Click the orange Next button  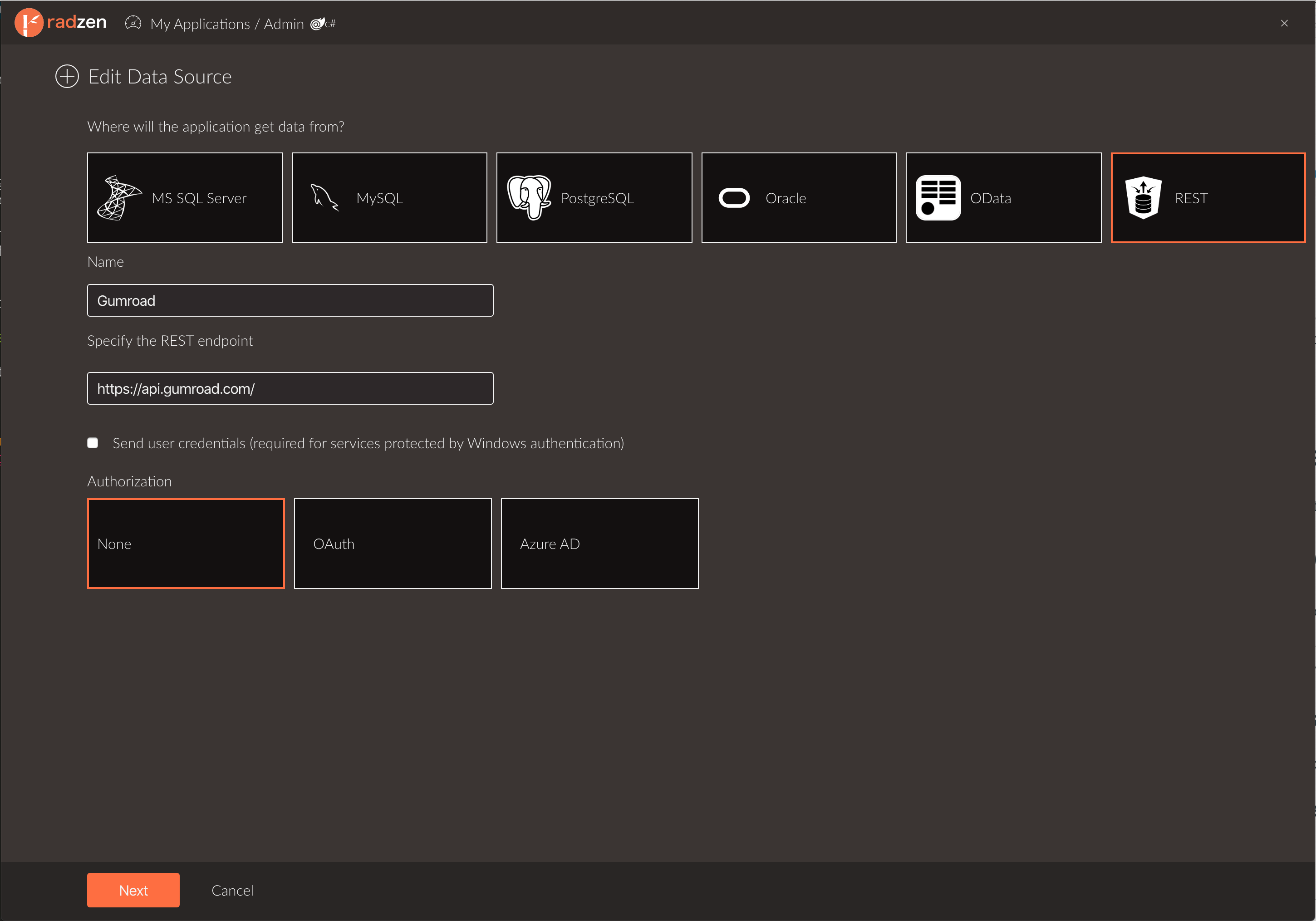(x=133, y=890)
